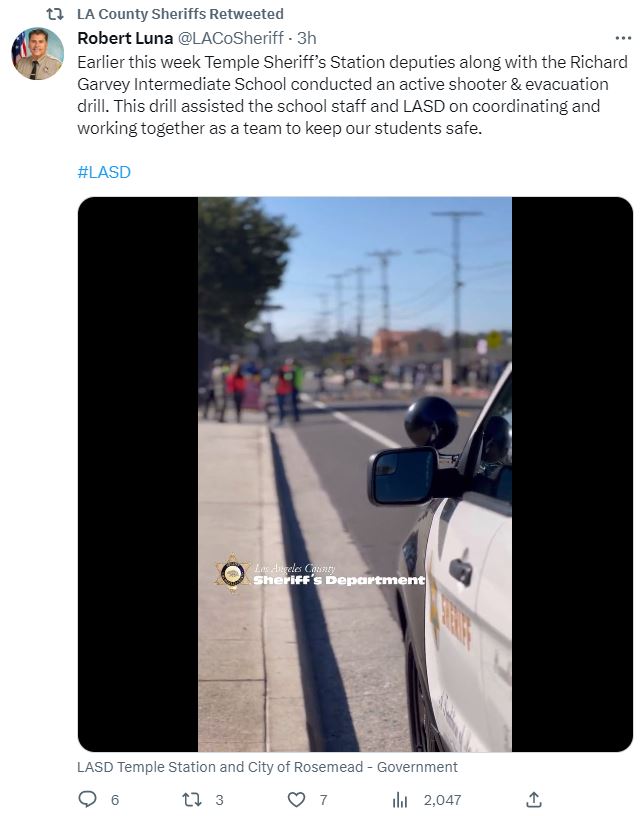Click the like count 7
Screen dimensions: 644x816
point(323,800)
